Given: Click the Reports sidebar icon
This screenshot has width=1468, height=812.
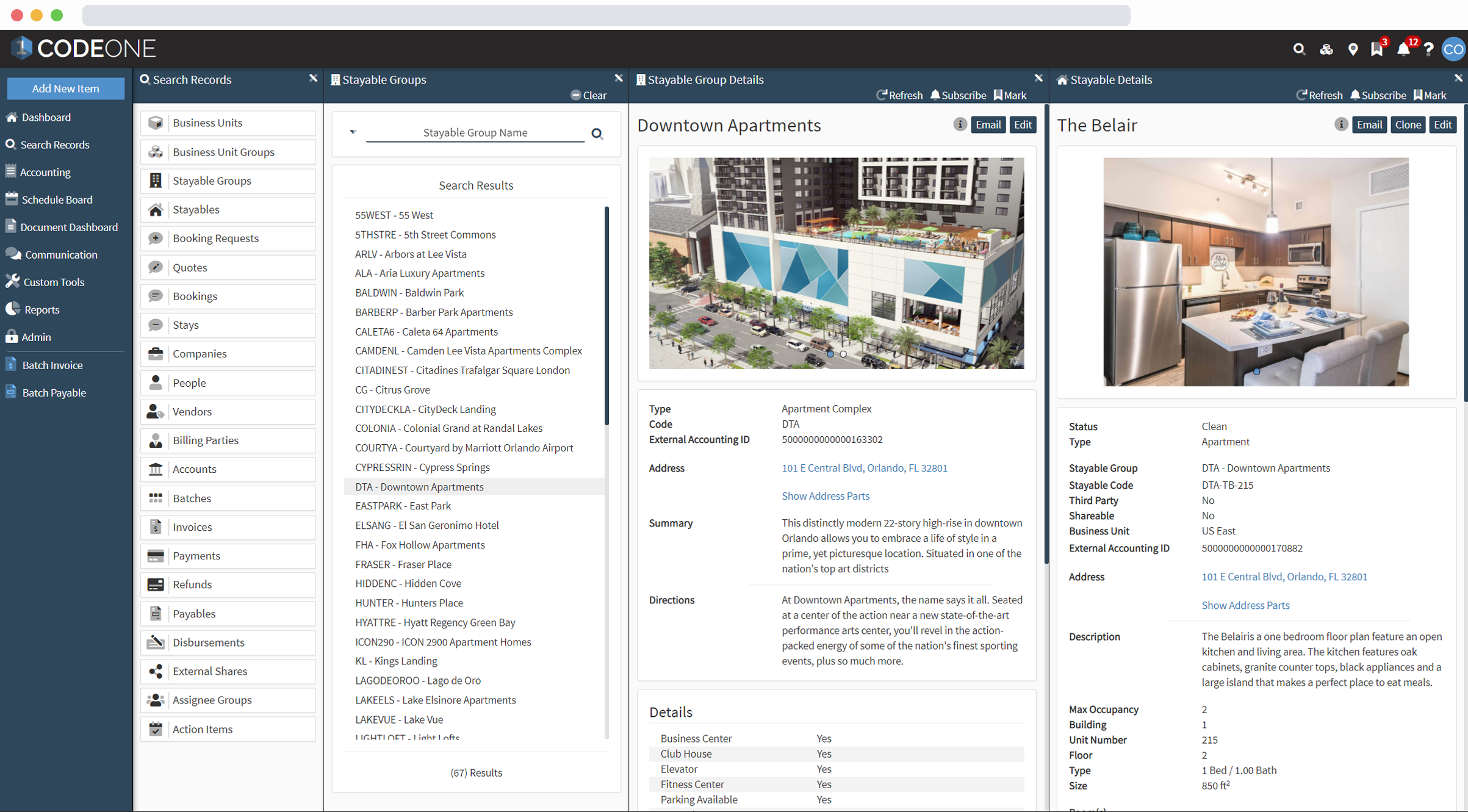Looking at the screenshot, I should tap(14, 309).
